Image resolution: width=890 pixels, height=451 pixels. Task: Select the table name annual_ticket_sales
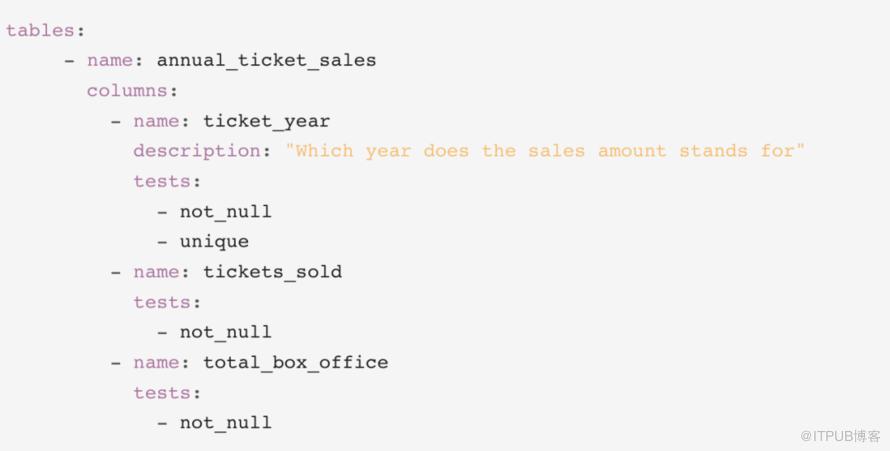point(266,61)
